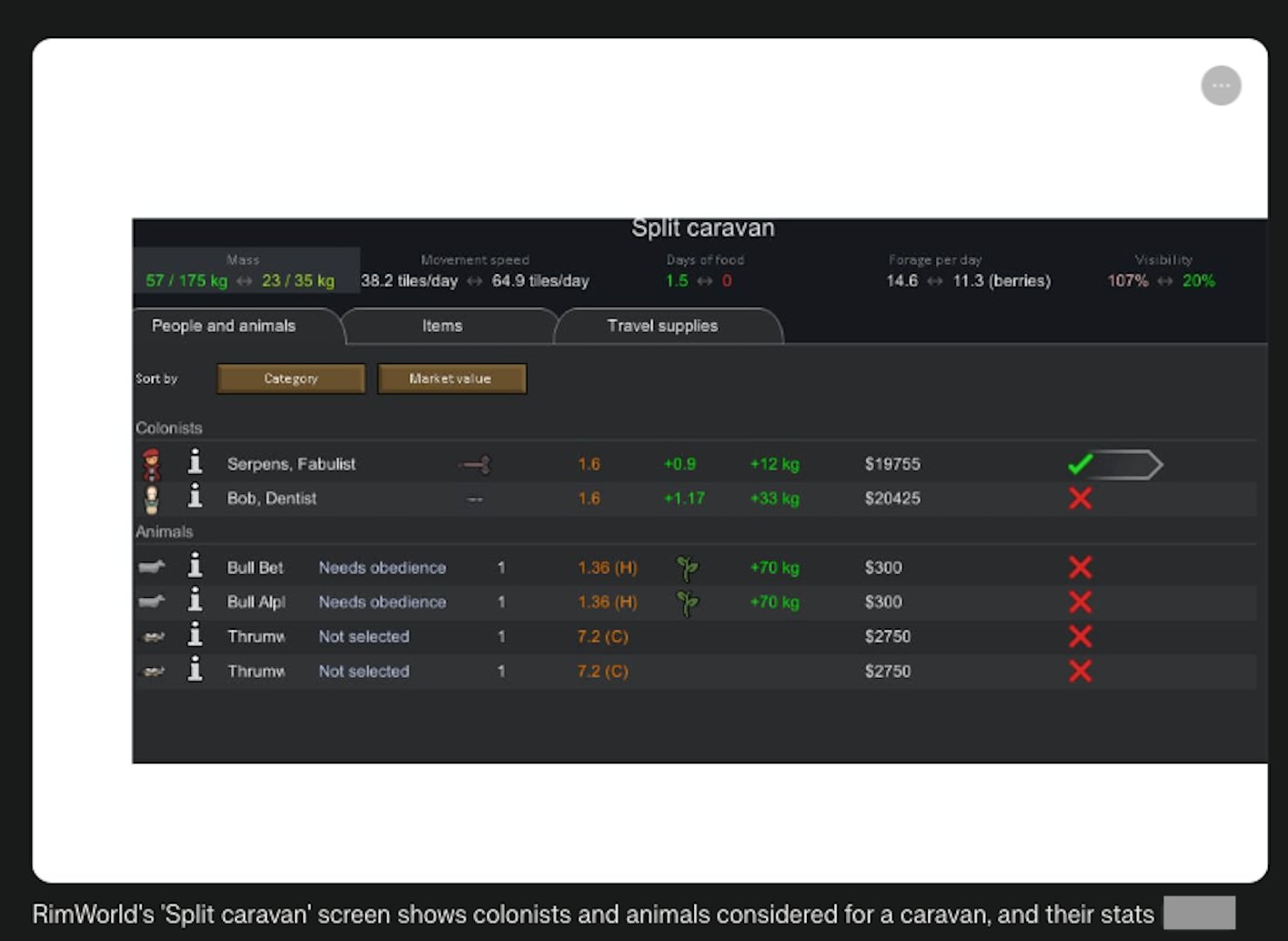This screenshot has width=1288, height=941.
Task: Toggle red X for Bob, Dentist
Action: [1080, 498]
